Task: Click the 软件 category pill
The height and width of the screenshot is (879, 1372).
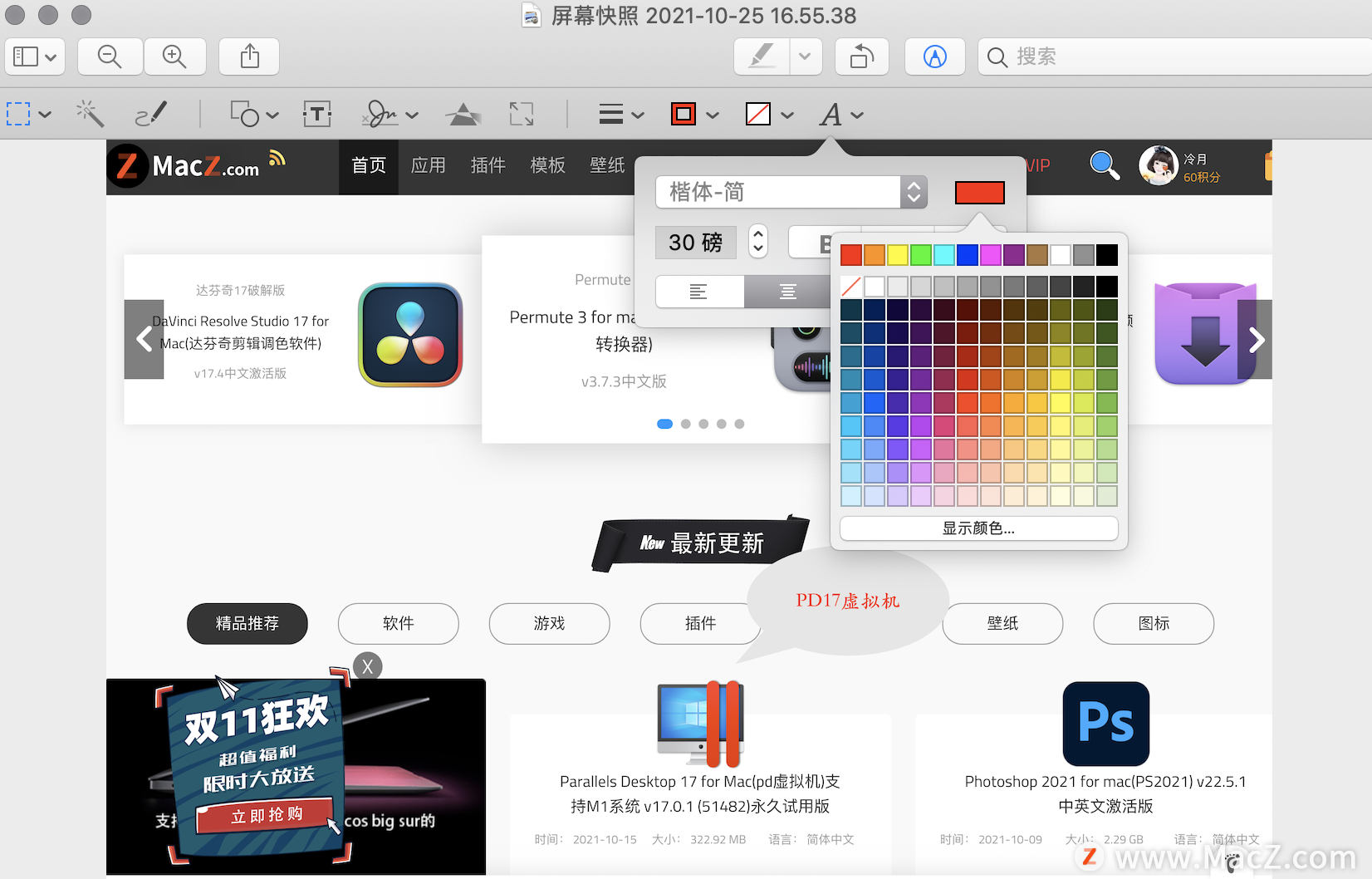Action: pyautogui.click(x=399, y=624)
